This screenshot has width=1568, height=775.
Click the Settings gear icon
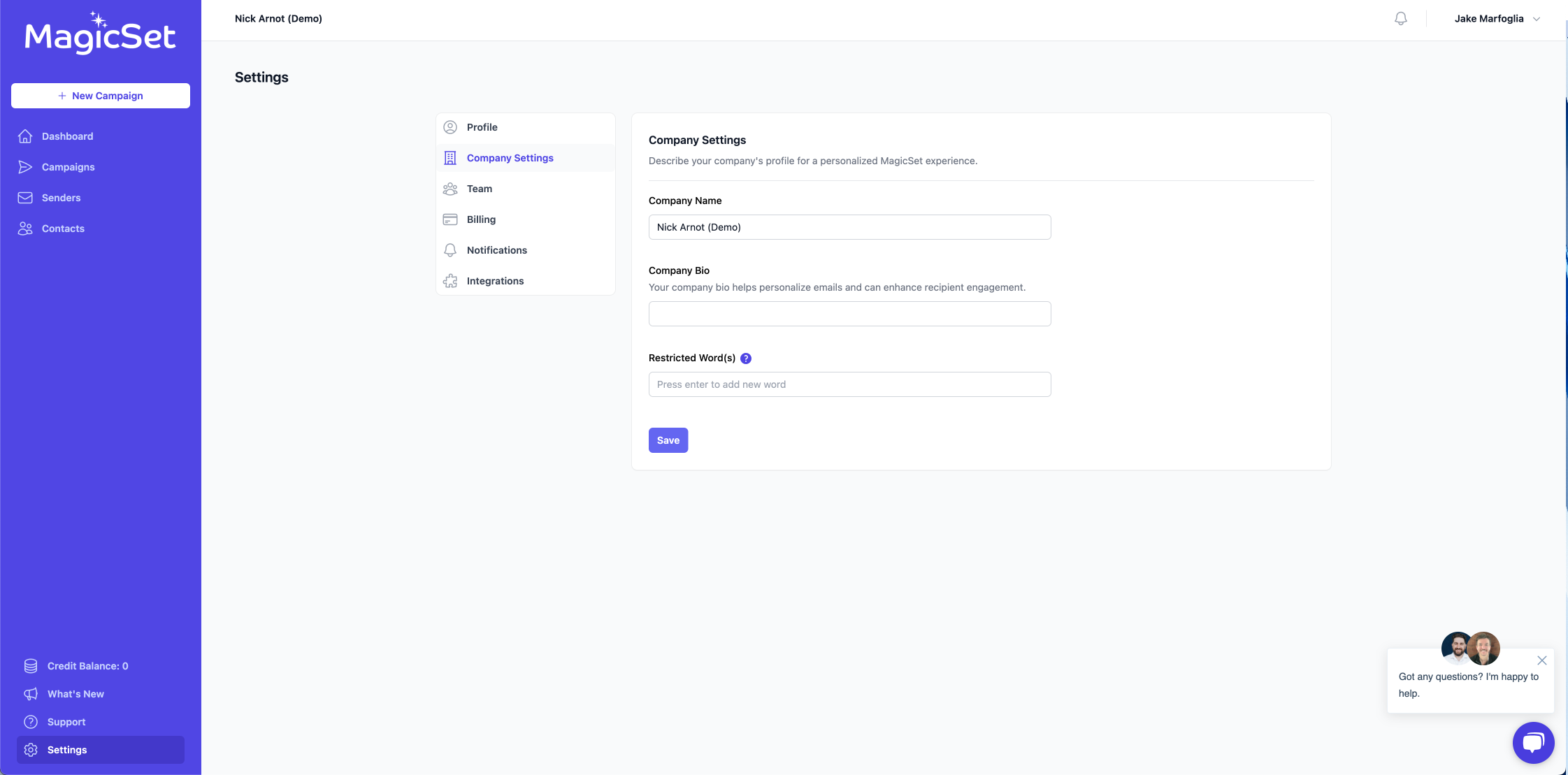click(x=31, y=750)
